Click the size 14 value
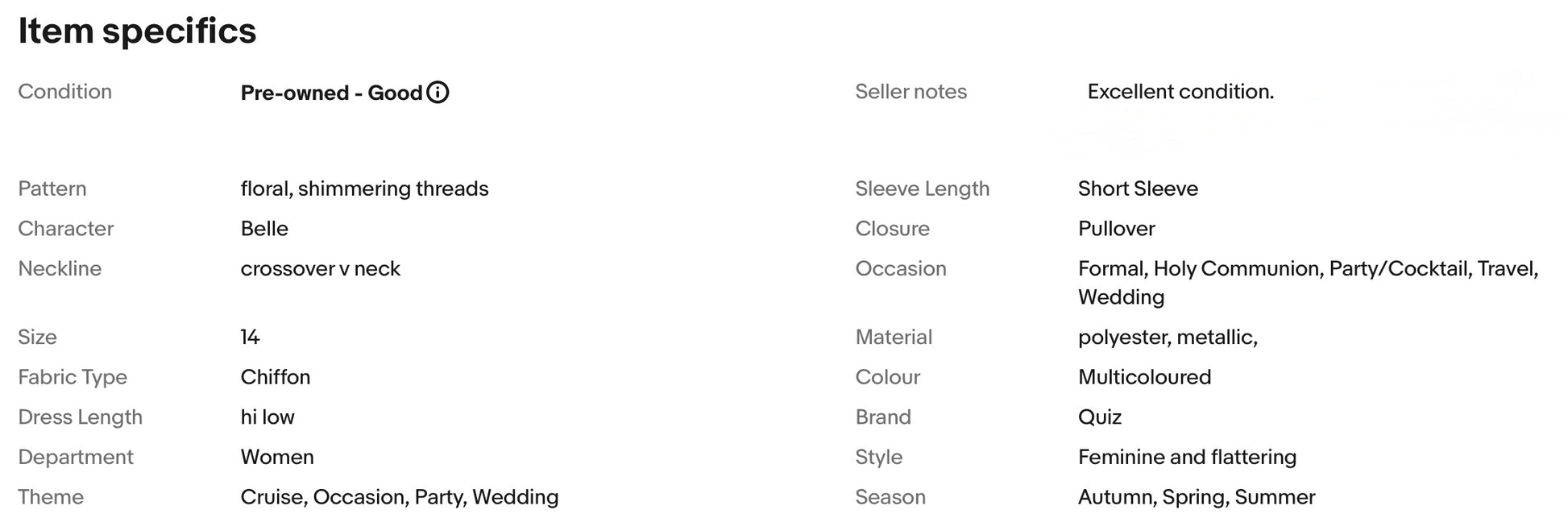The image size is (1568, 514). [250, 338]
